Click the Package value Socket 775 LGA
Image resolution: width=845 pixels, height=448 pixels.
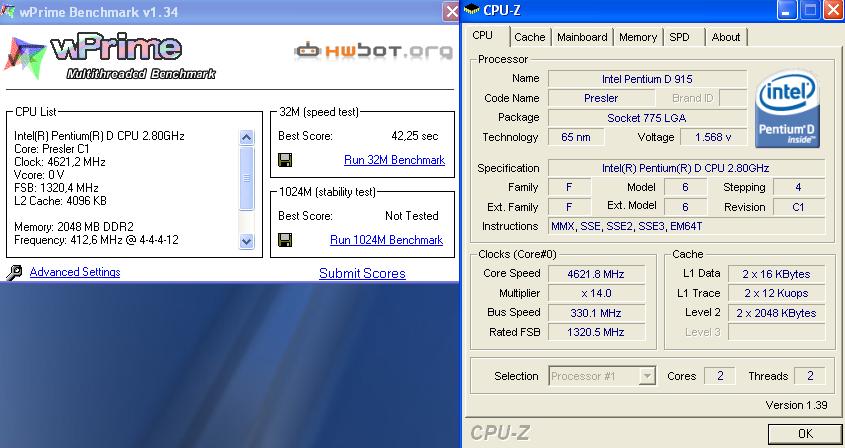pos(647,118)
